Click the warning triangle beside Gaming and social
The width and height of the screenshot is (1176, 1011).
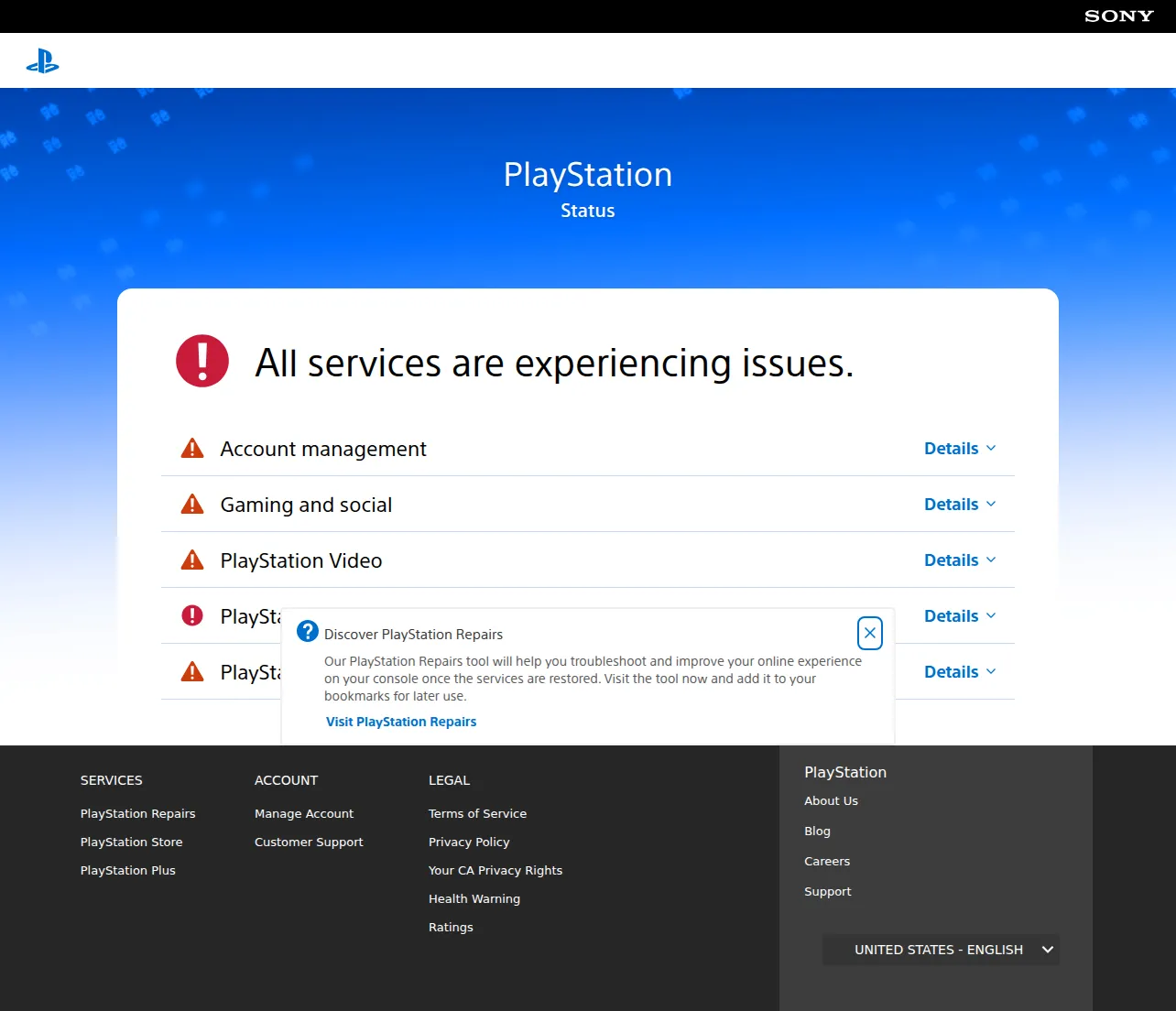192,504
